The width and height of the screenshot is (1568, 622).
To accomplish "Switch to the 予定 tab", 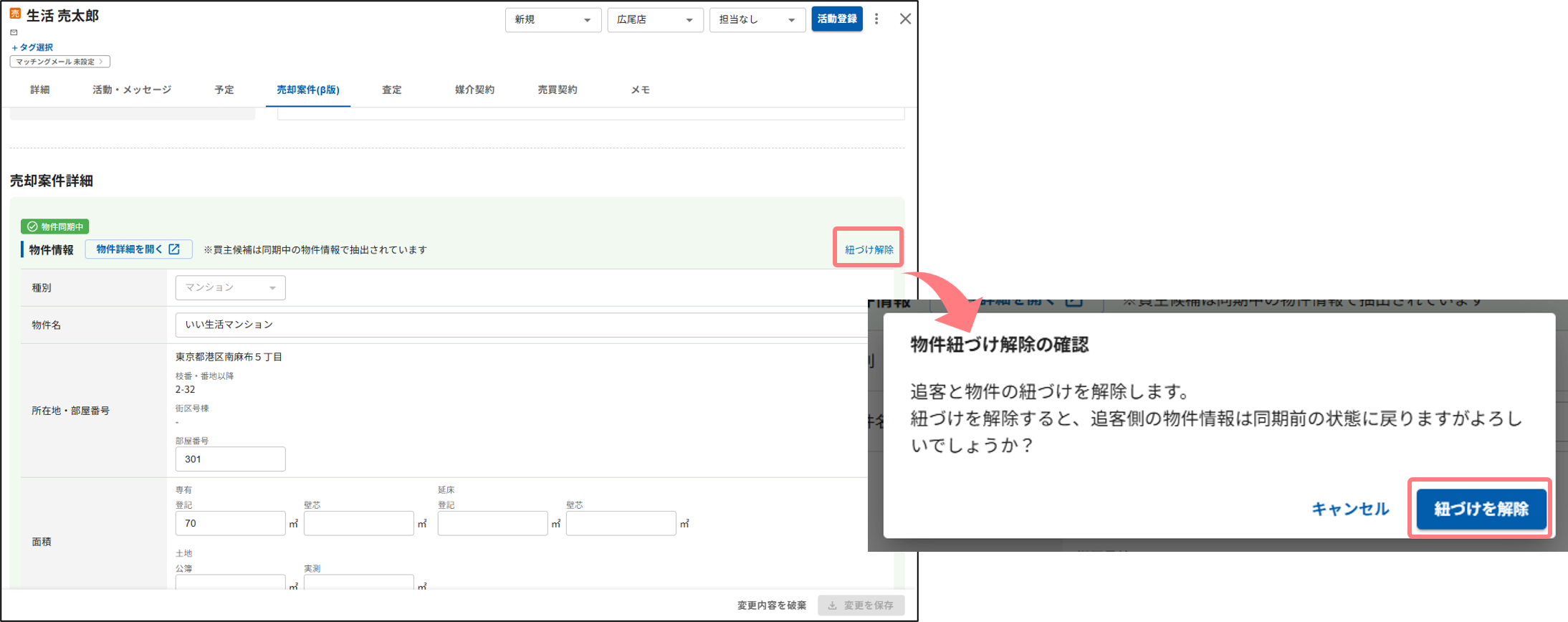I will 224,90.
